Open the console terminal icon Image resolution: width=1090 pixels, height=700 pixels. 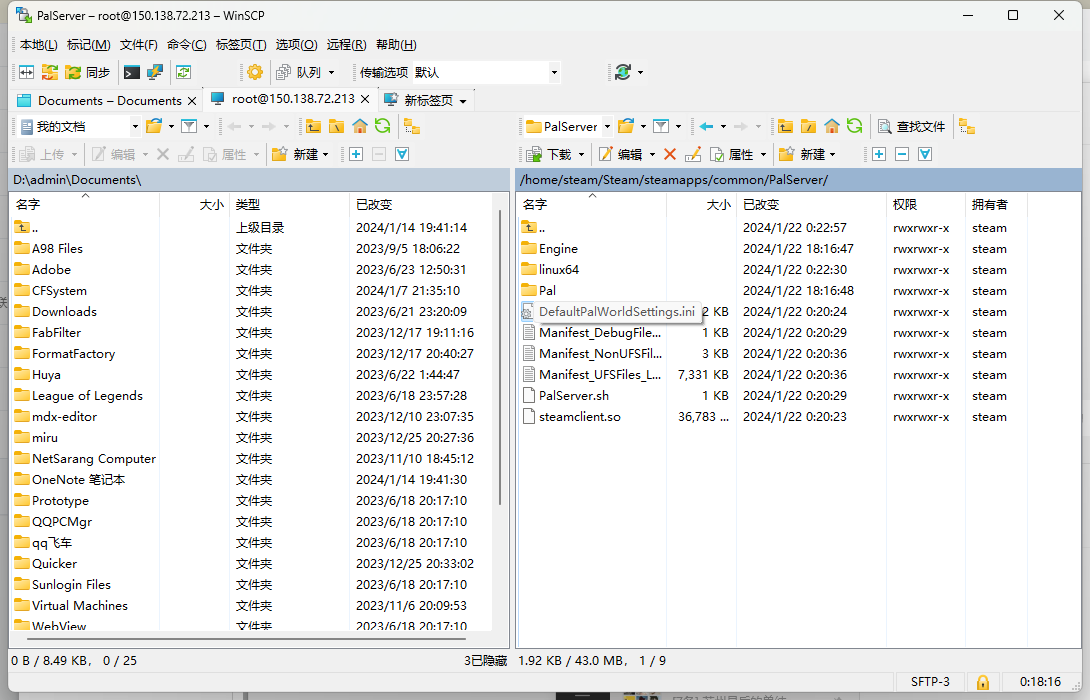click(x=131, y=72)
